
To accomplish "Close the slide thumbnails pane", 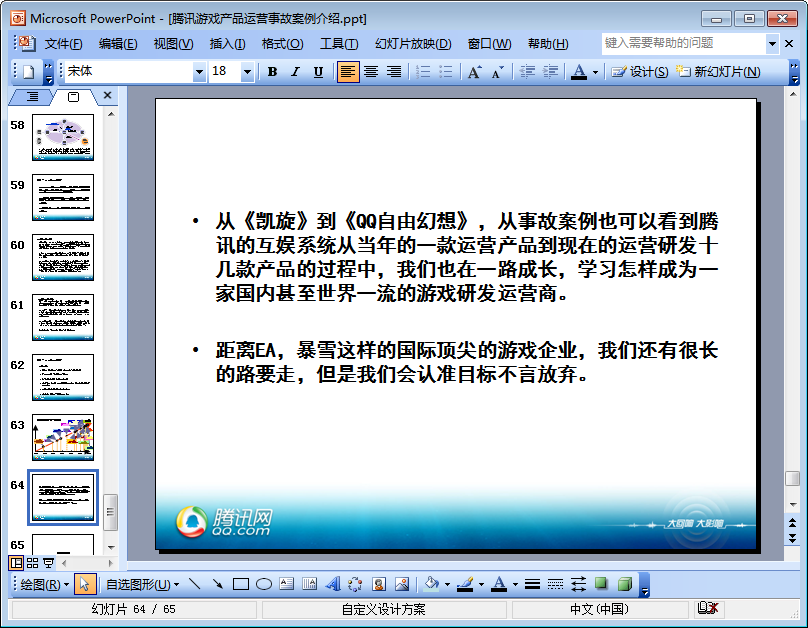I will (107, 95).
